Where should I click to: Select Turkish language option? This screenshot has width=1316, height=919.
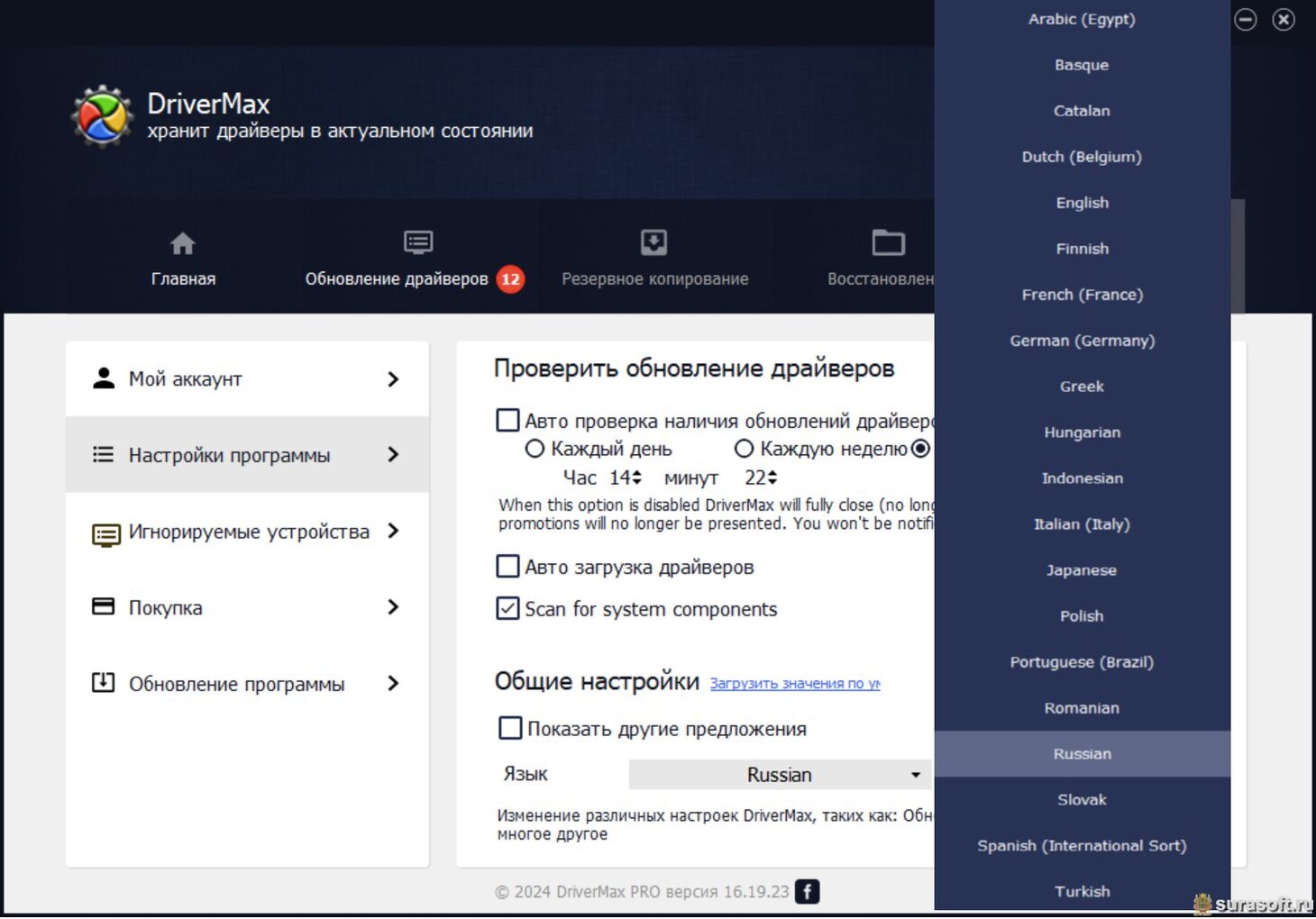(x=1082, y=892)
